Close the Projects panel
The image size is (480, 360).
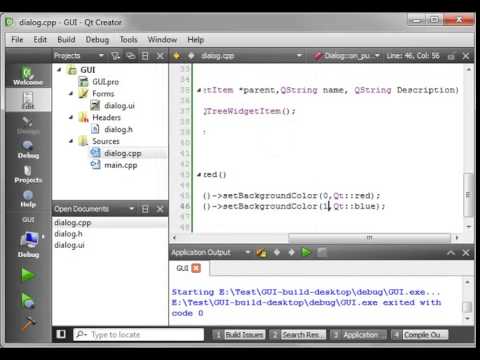pos(160,56)
